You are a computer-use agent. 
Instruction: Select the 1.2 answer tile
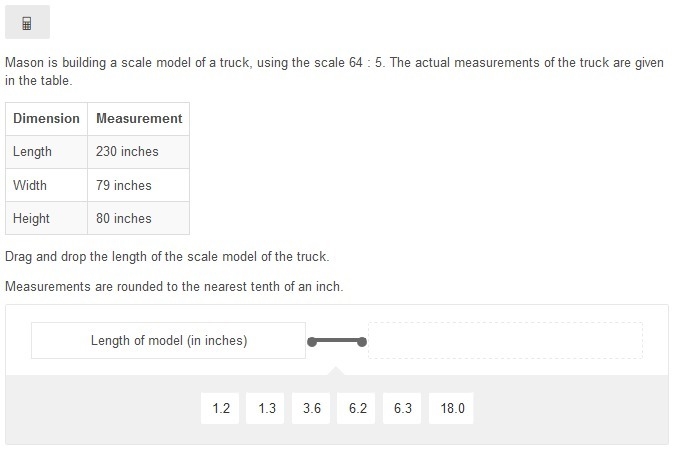click(220, 408)
